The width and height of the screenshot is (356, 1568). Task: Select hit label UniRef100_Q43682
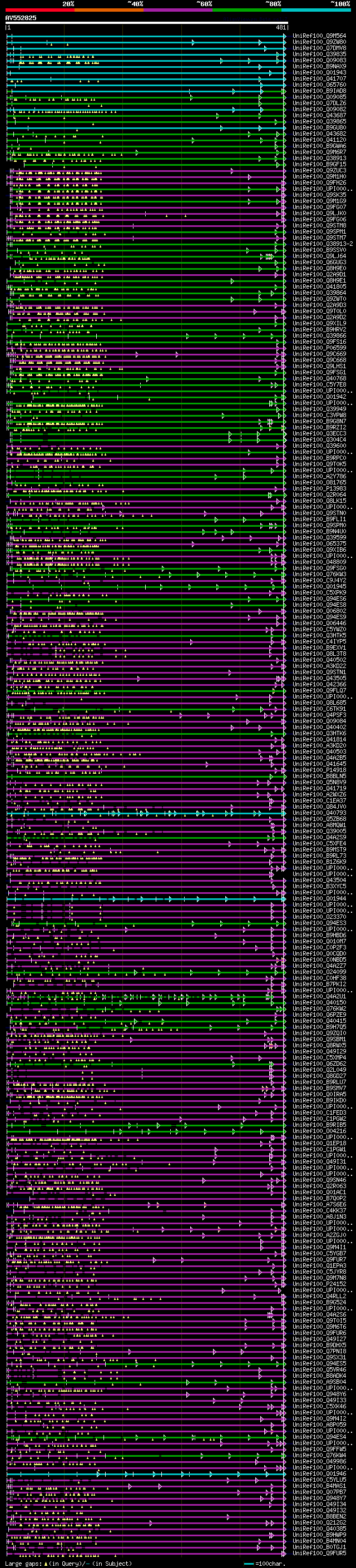point(319,133)
